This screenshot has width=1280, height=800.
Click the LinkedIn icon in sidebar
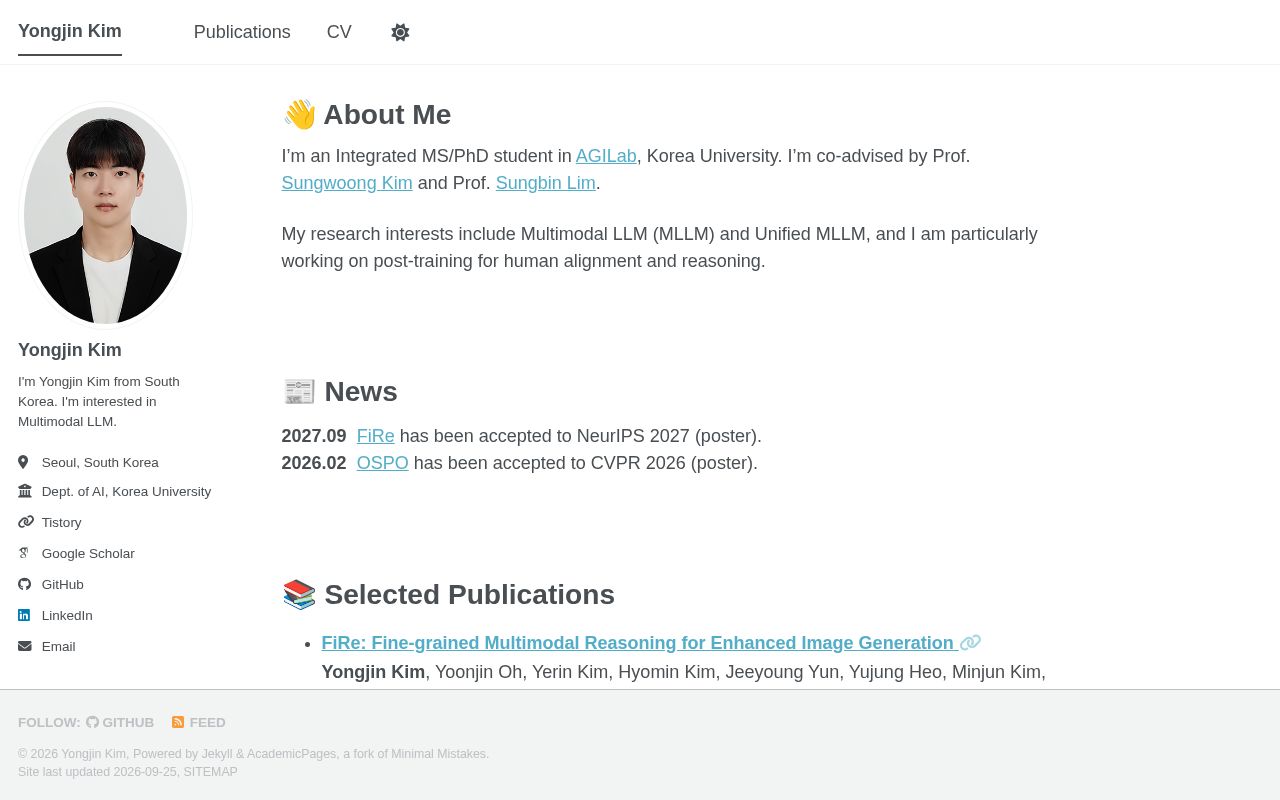[x=24, y=615]
